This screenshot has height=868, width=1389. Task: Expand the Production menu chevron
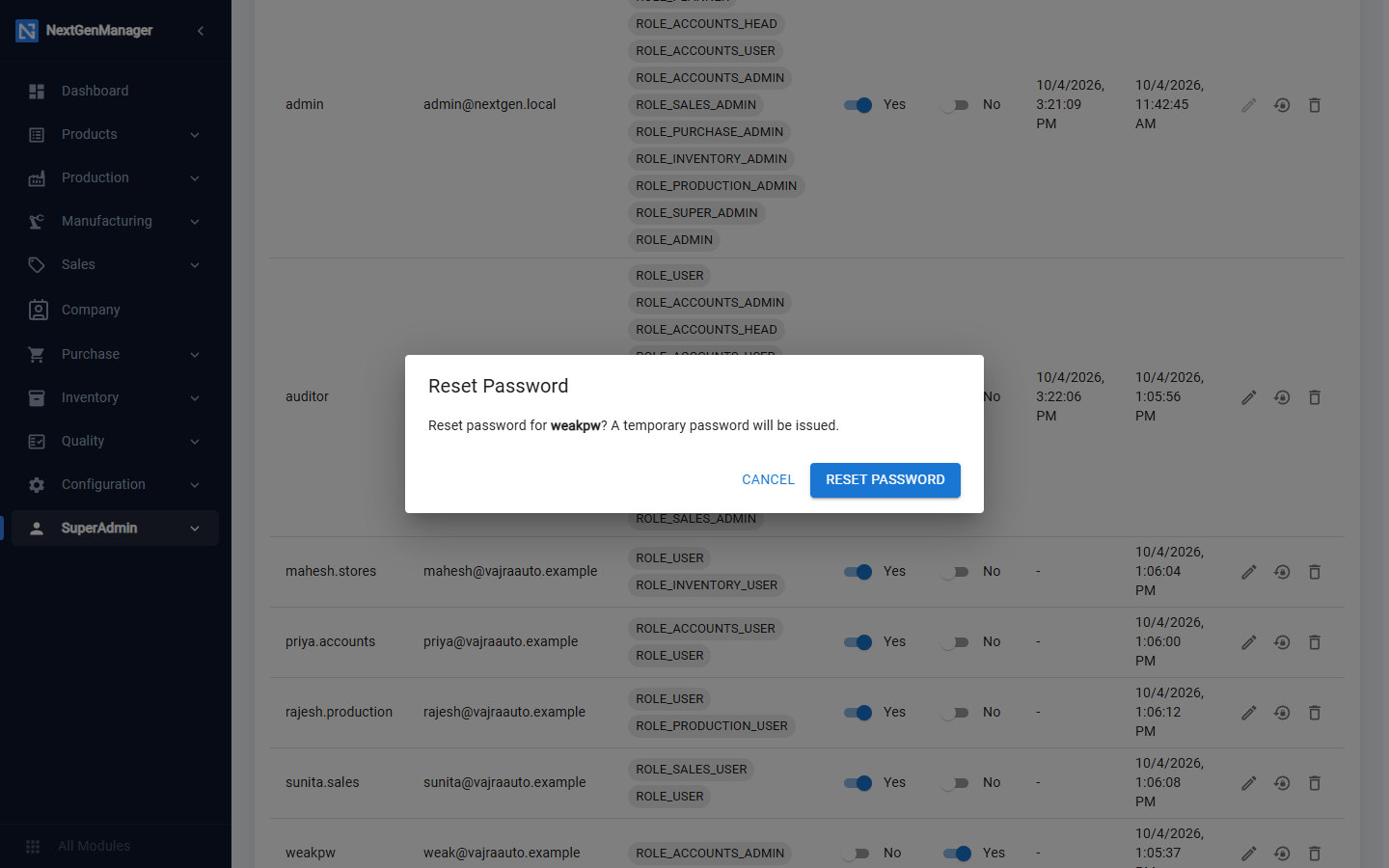(x=195, y=178)
